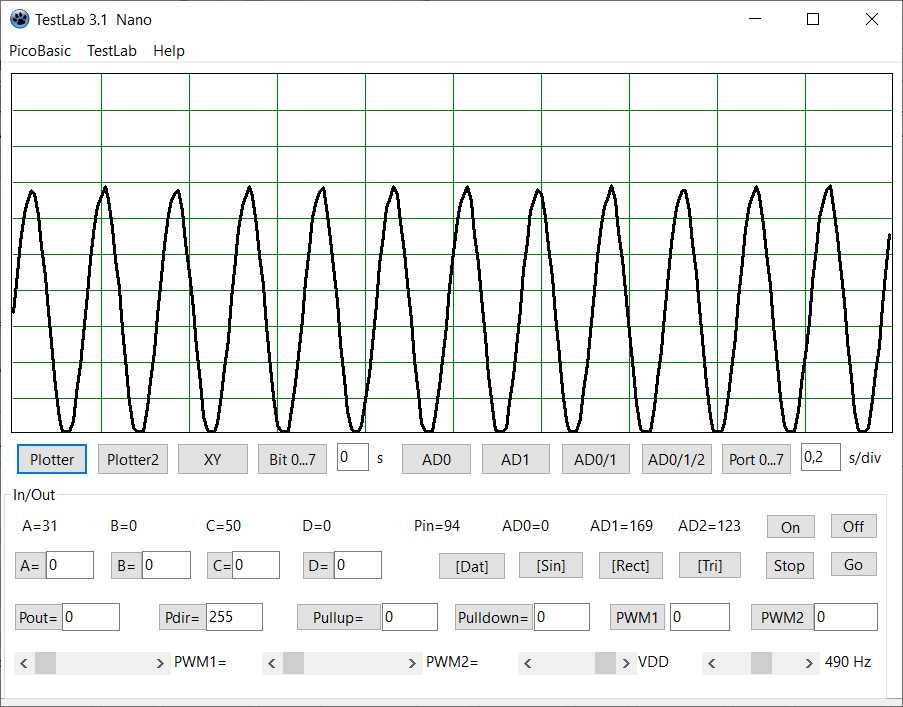This screenshot has width=903, height=707.
Task: Select the Plotter2 mode button
Action: [132, 459]
